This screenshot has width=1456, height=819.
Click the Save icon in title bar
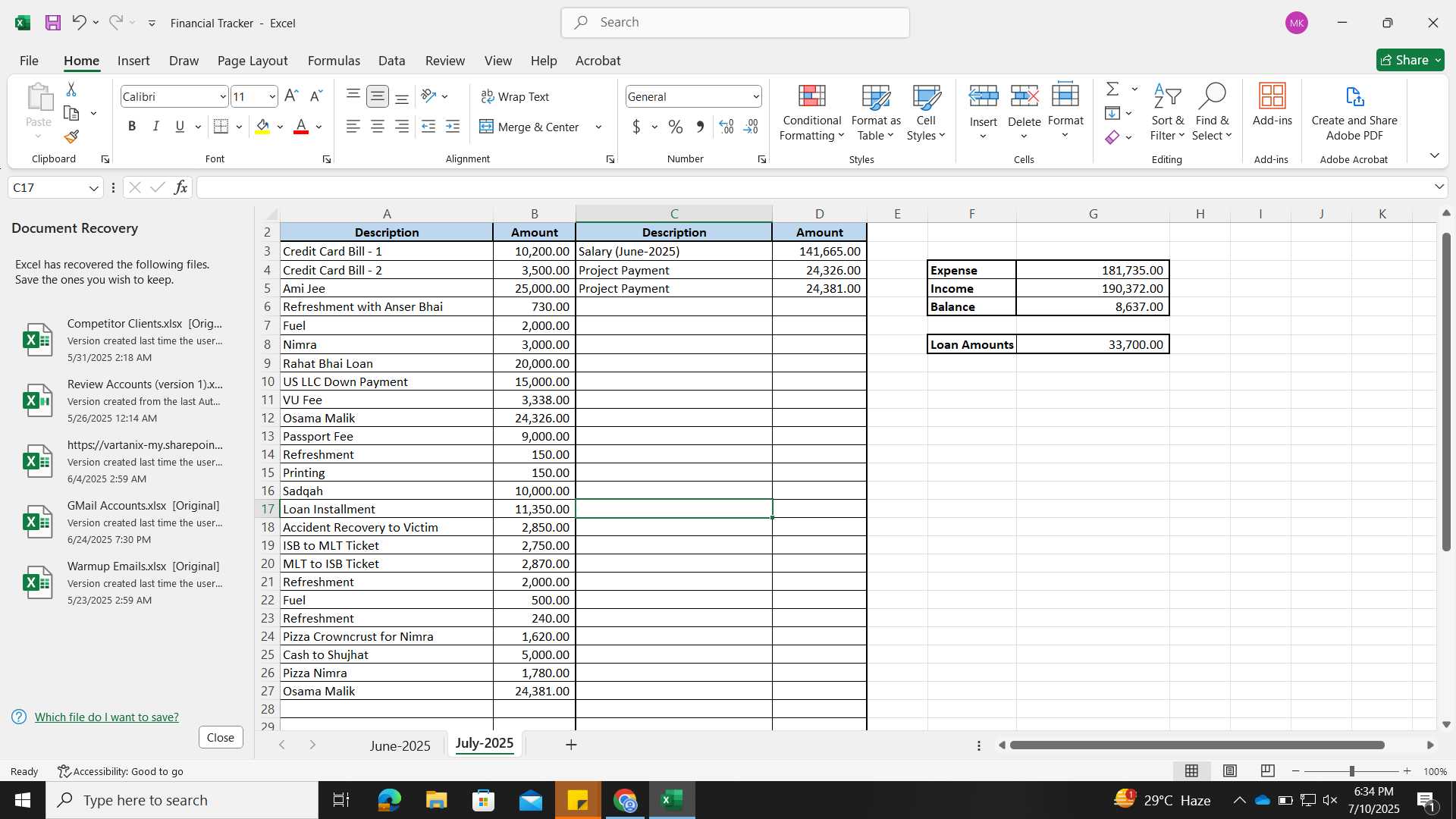coord(52,23)
